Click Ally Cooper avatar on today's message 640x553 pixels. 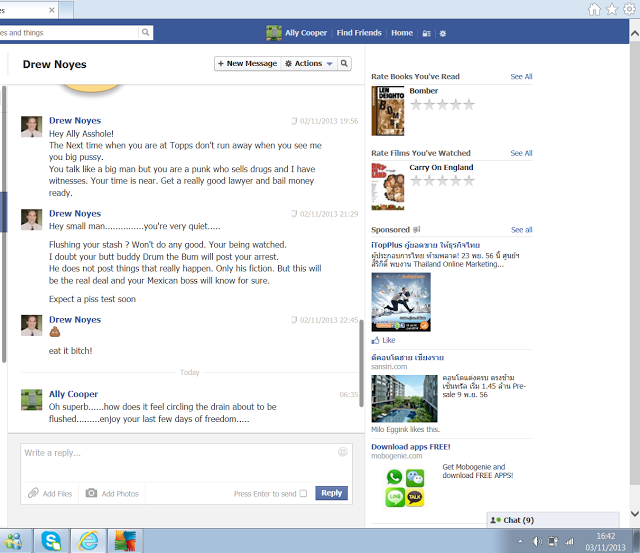point(31,400)
